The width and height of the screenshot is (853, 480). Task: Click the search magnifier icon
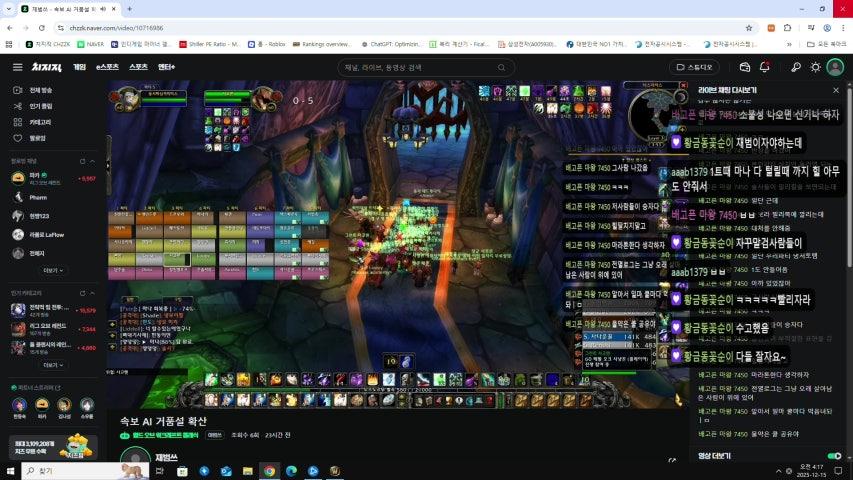501,67
